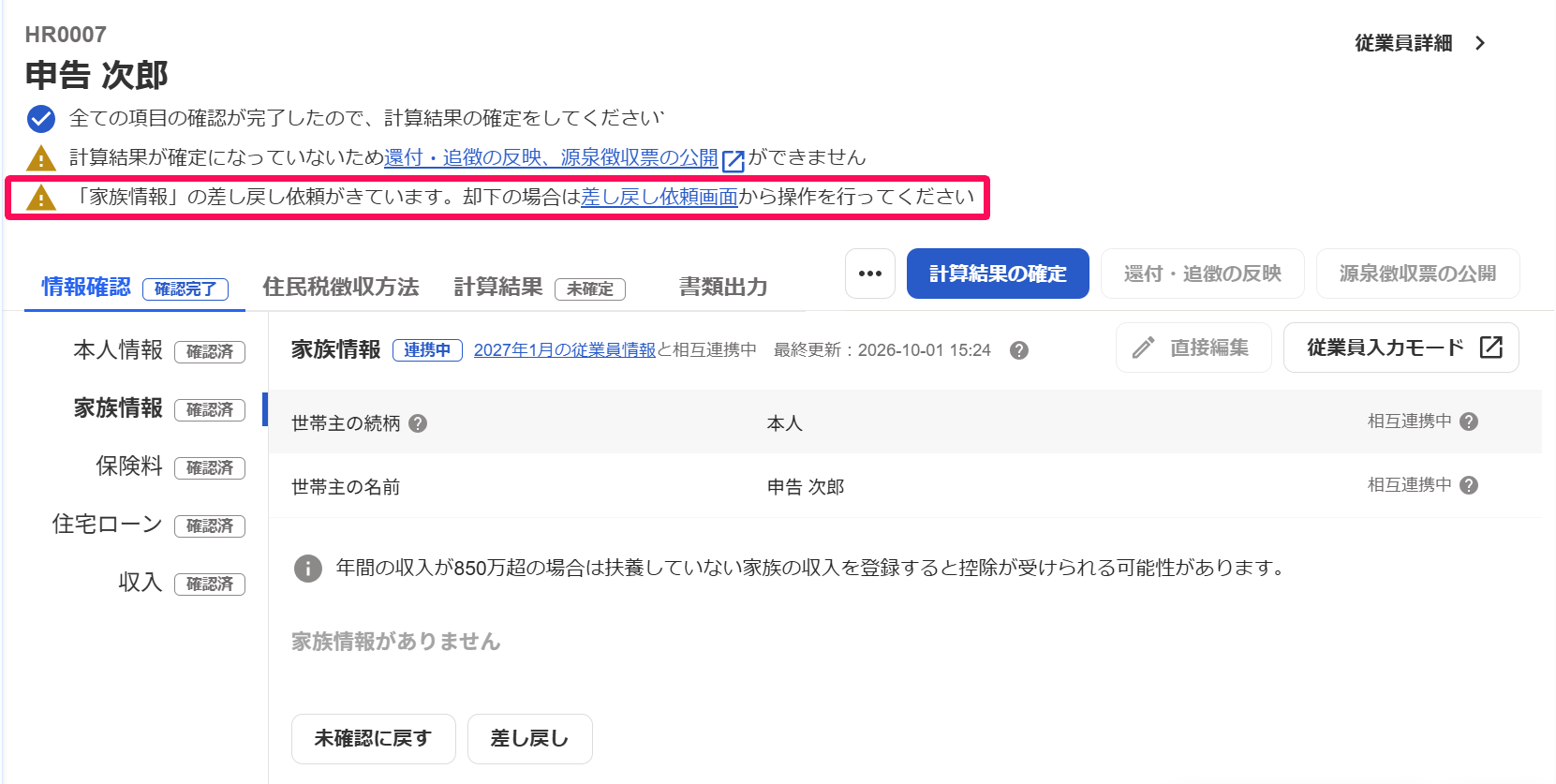Click the 未確定 badge on 計算結果 tab
The width and height of the screenshot is (1556, 784).
tap(590, 288)
